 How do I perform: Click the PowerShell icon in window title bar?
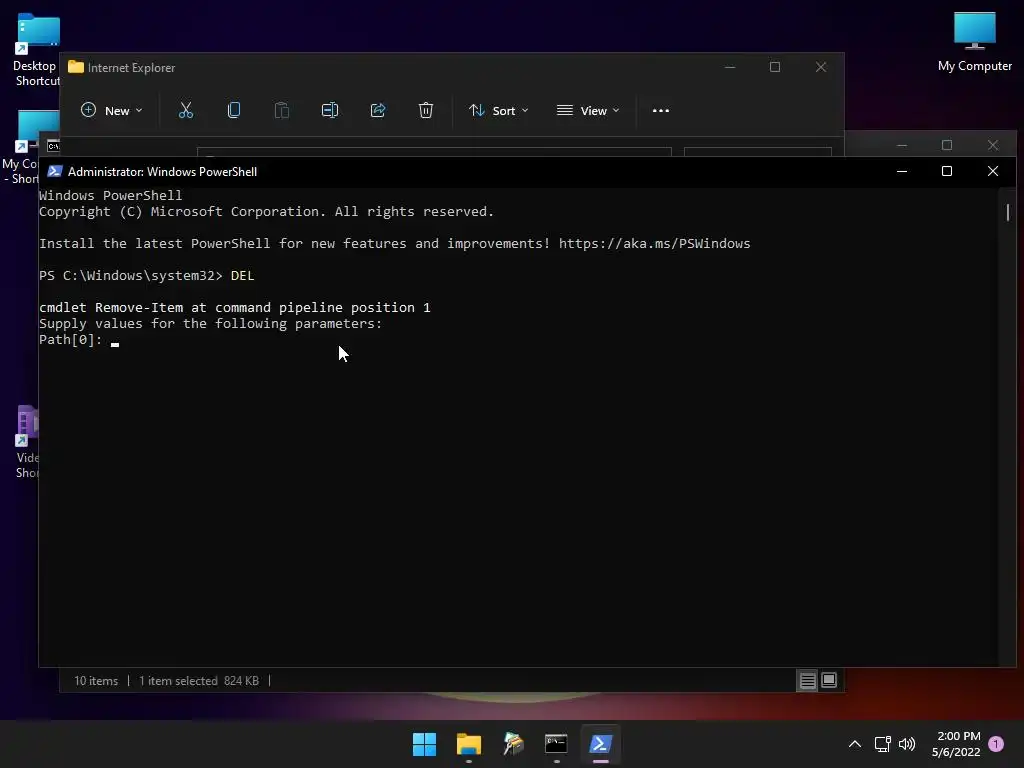coord(55,171)
